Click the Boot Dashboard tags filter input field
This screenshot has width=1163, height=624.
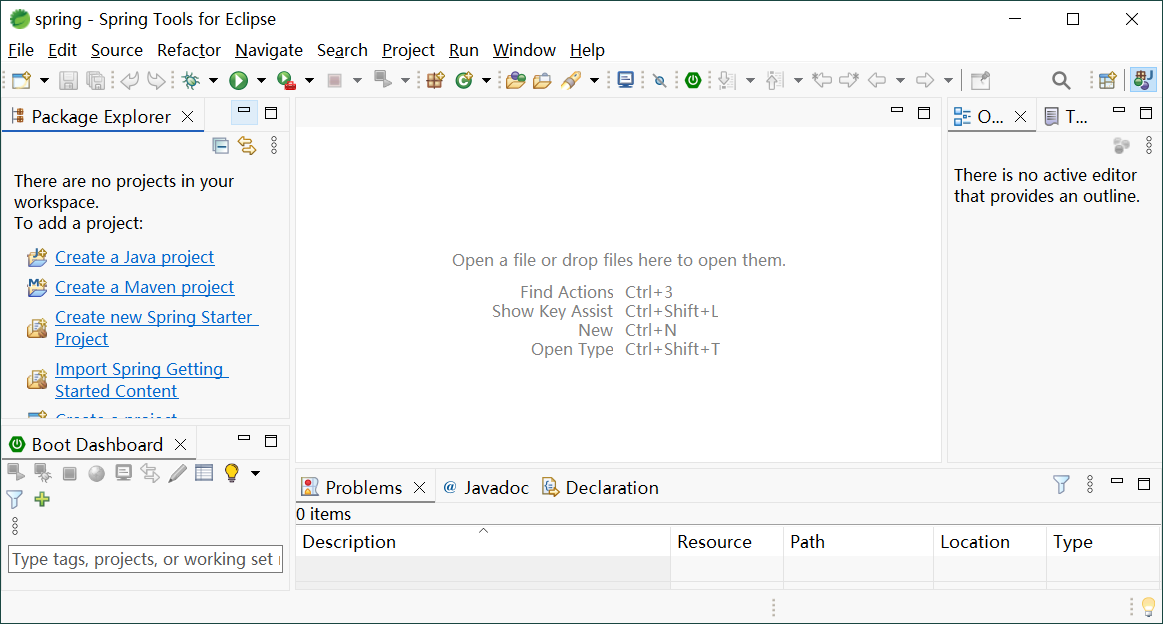pos(145,559)
